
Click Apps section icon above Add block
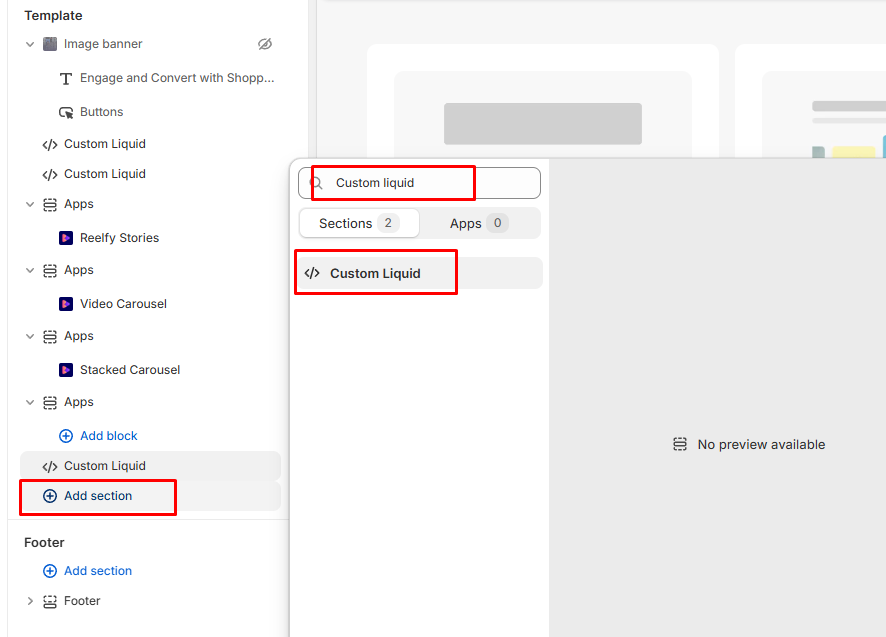pos(50,402)
